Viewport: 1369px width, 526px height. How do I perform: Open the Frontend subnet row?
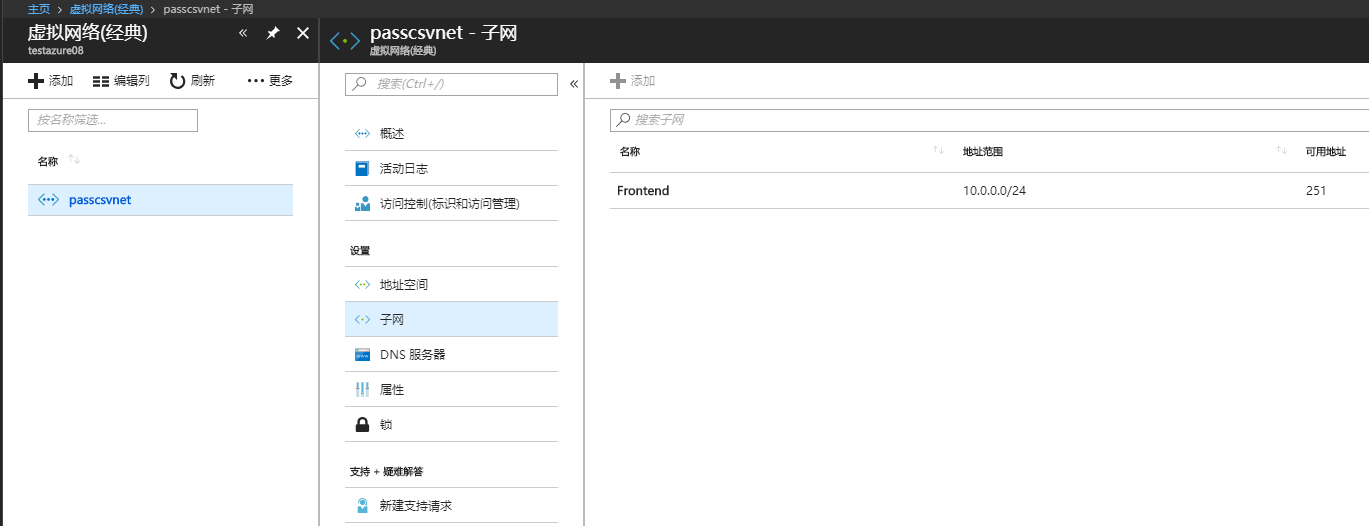click(x=643, y=191)
